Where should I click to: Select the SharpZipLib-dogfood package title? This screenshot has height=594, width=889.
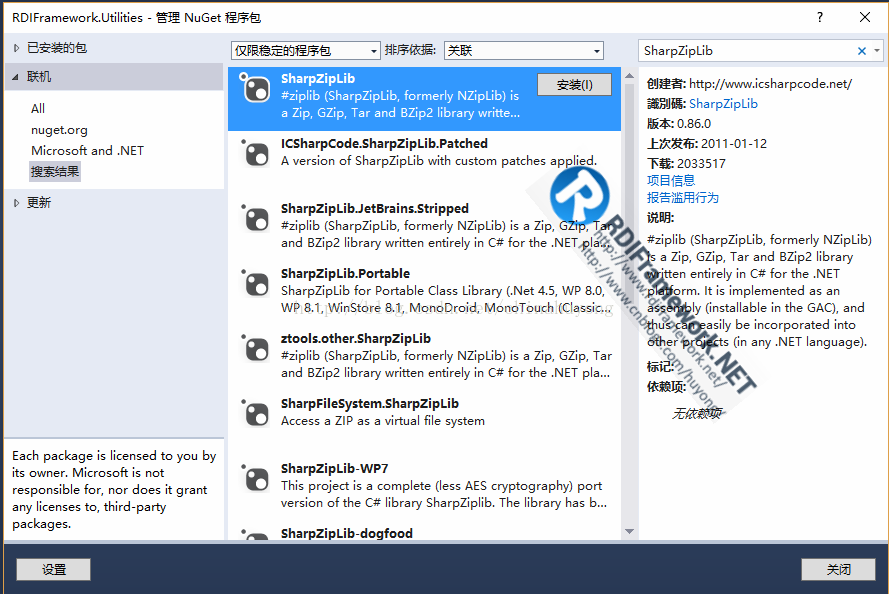pos(347,533)
